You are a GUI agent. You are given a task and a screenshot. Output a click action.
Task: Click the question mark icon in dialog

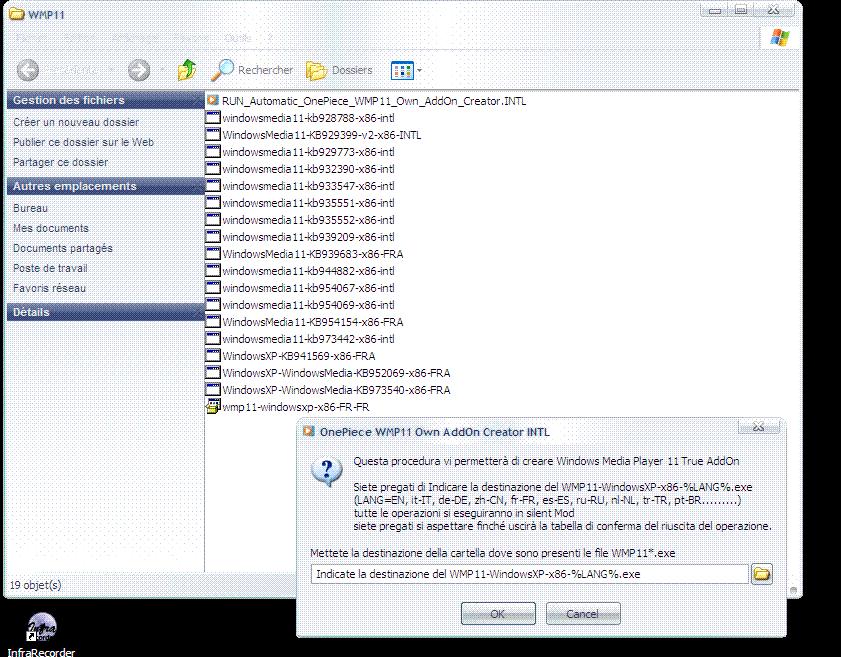327,472
